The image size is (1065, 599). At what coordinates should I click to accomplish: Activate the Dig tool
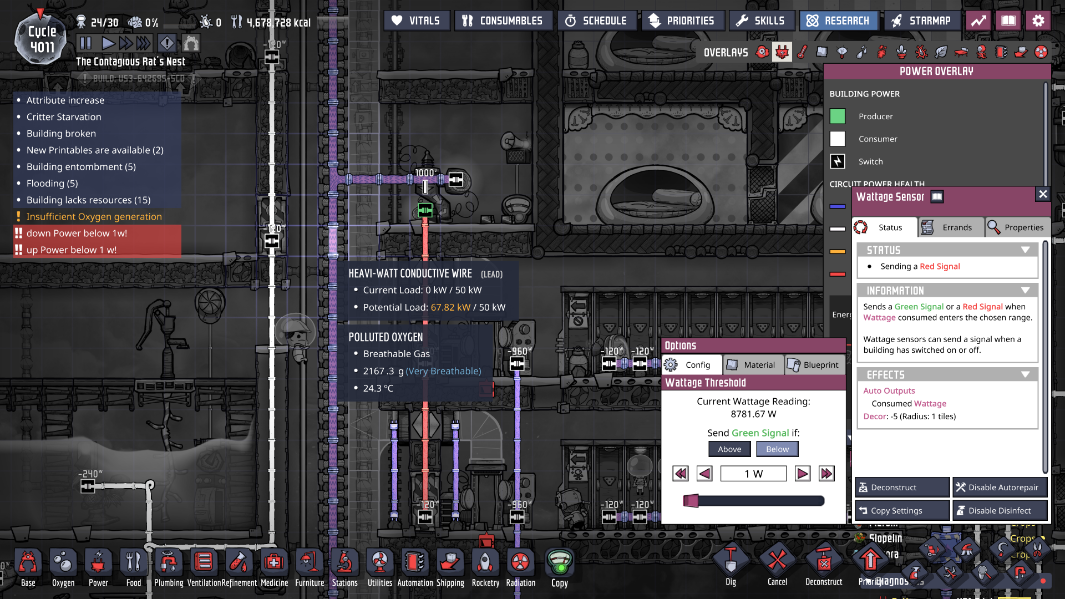click(731, 565)
